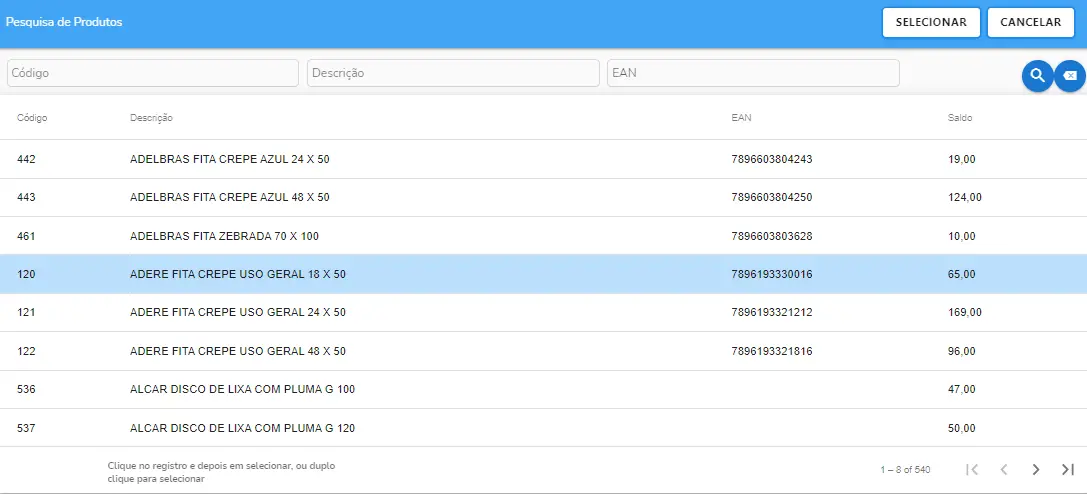
Task: Select row ADELBRAS FITA ZEBRADA 70 X 100
Action: [544, 236]
